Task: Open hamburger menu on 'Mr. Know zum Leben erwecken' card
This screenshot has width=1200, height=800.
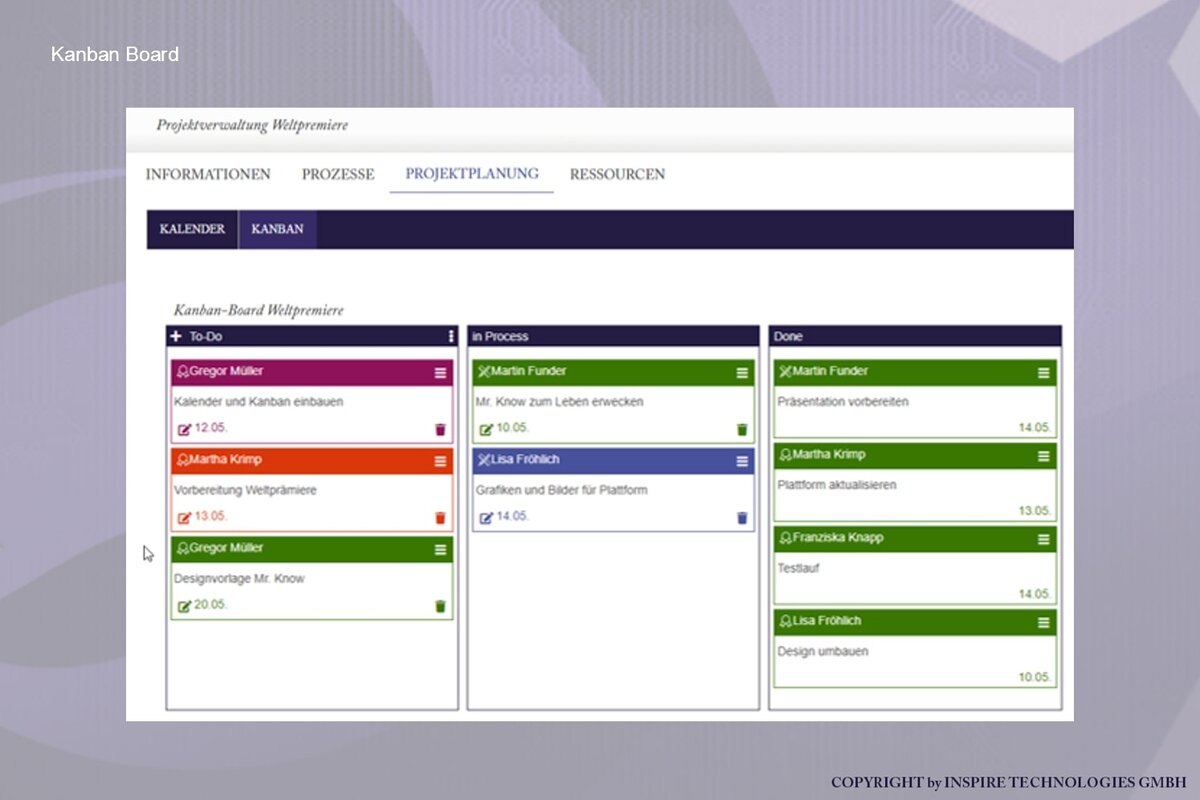Action: click(x=742, y=373)
